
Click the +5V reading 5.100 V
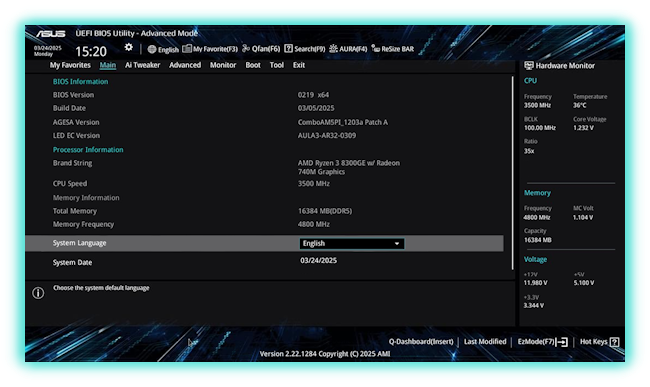tap(584, 283)
